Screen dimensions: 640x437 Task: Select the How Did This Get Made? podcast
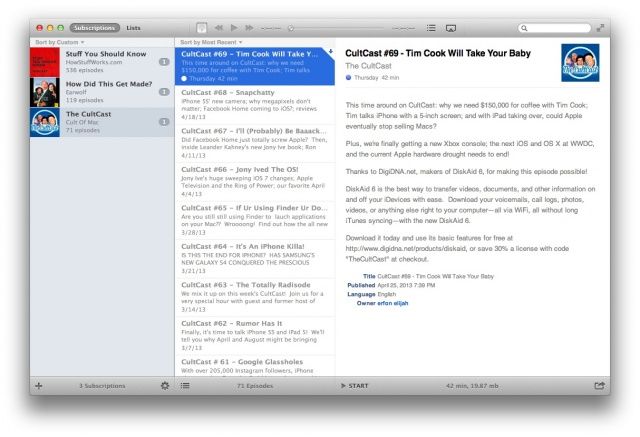(x=102, y=92)
